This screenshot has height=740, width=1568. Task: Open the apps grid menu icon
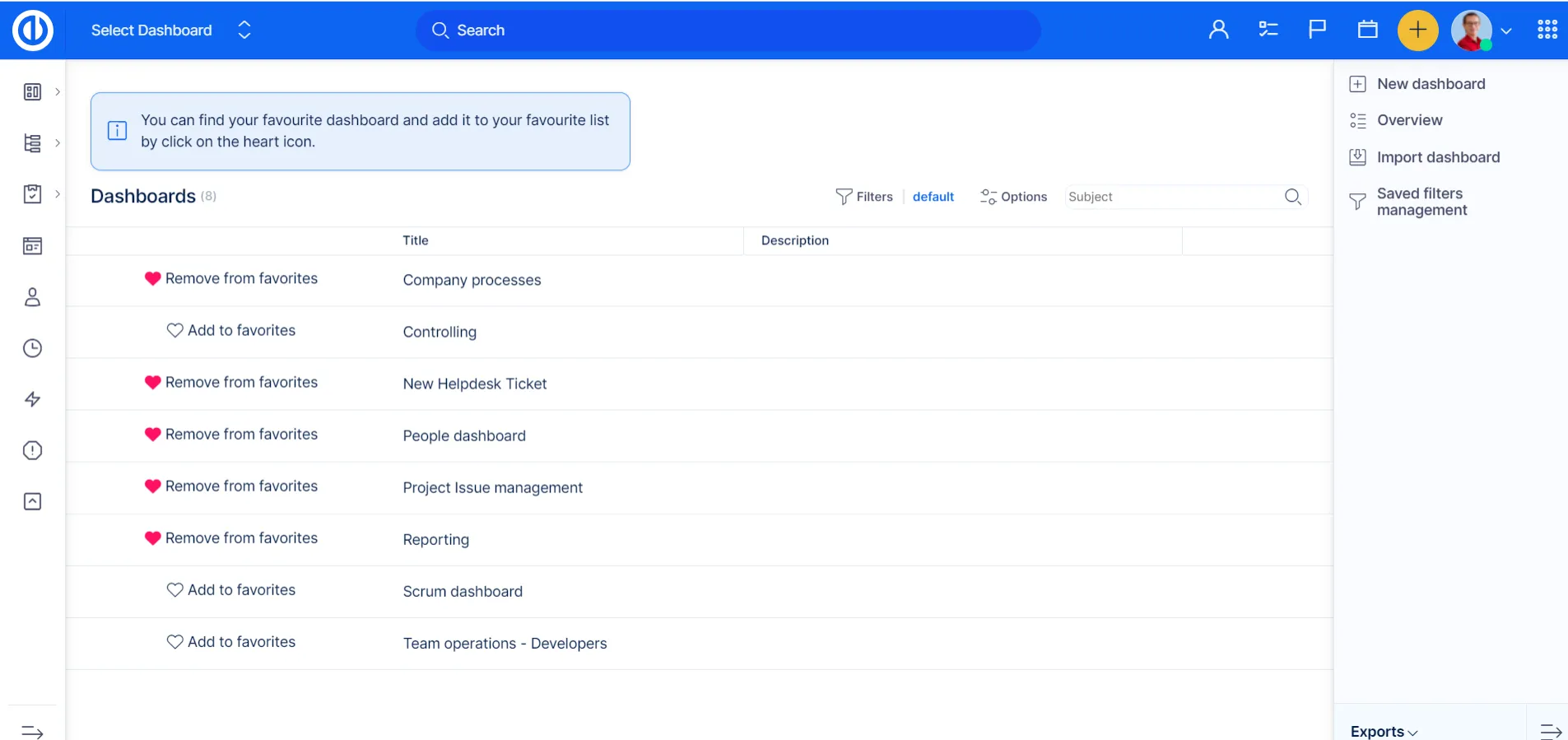[1547, 30]
